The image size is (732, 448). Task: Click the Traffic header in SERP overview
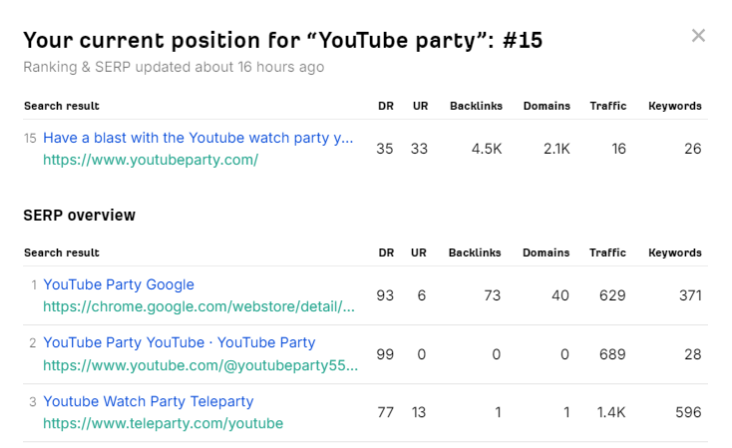pyautogui.click(x=608, y=253)
